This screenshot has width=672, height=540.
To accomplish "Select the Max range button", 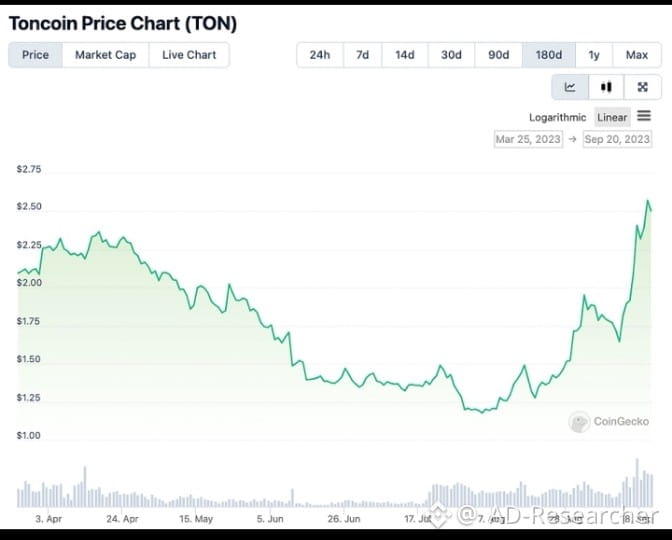I will (x=637, y=55).
